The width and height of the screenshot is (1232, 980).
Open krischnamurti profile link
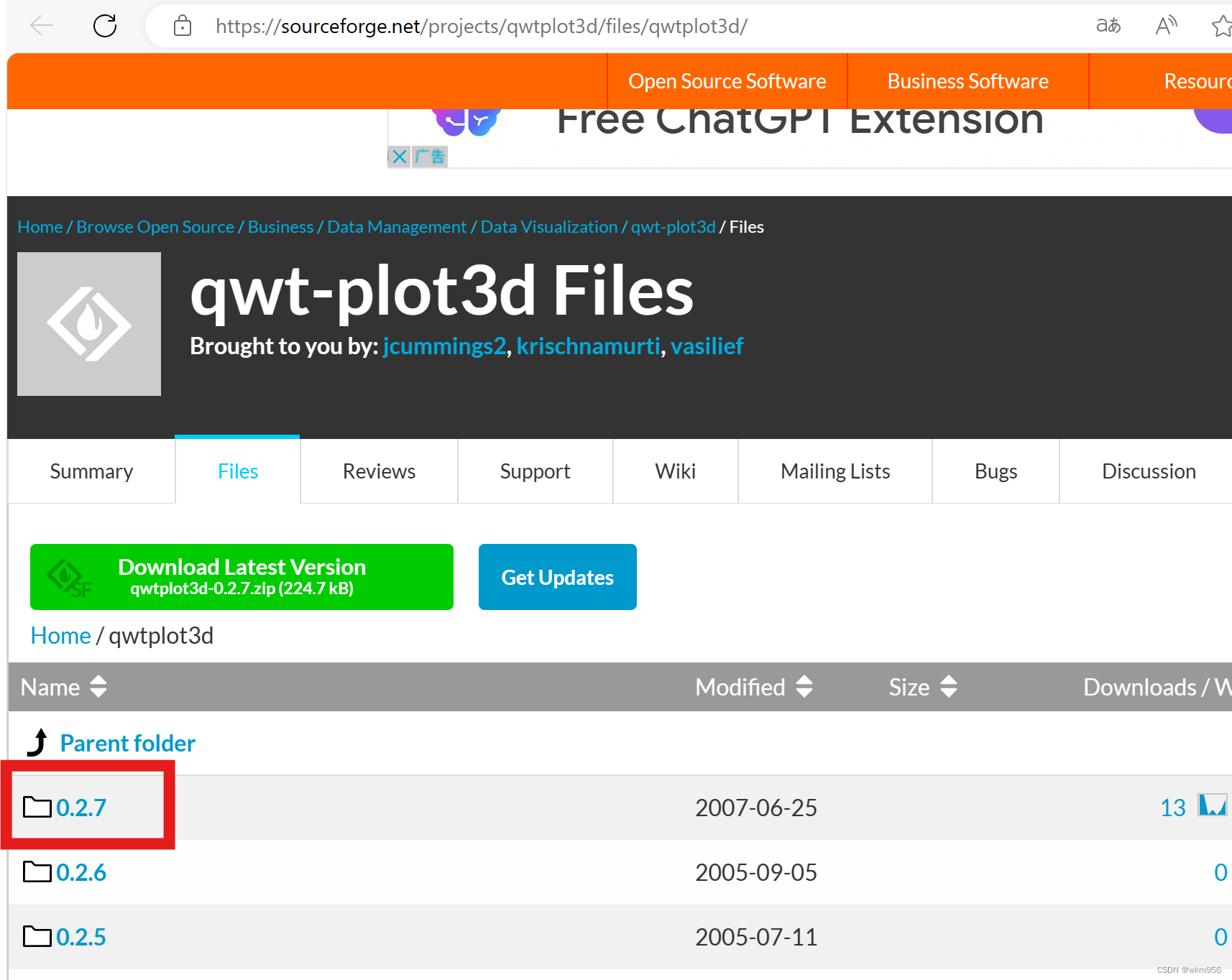click(x=588, y=346)
